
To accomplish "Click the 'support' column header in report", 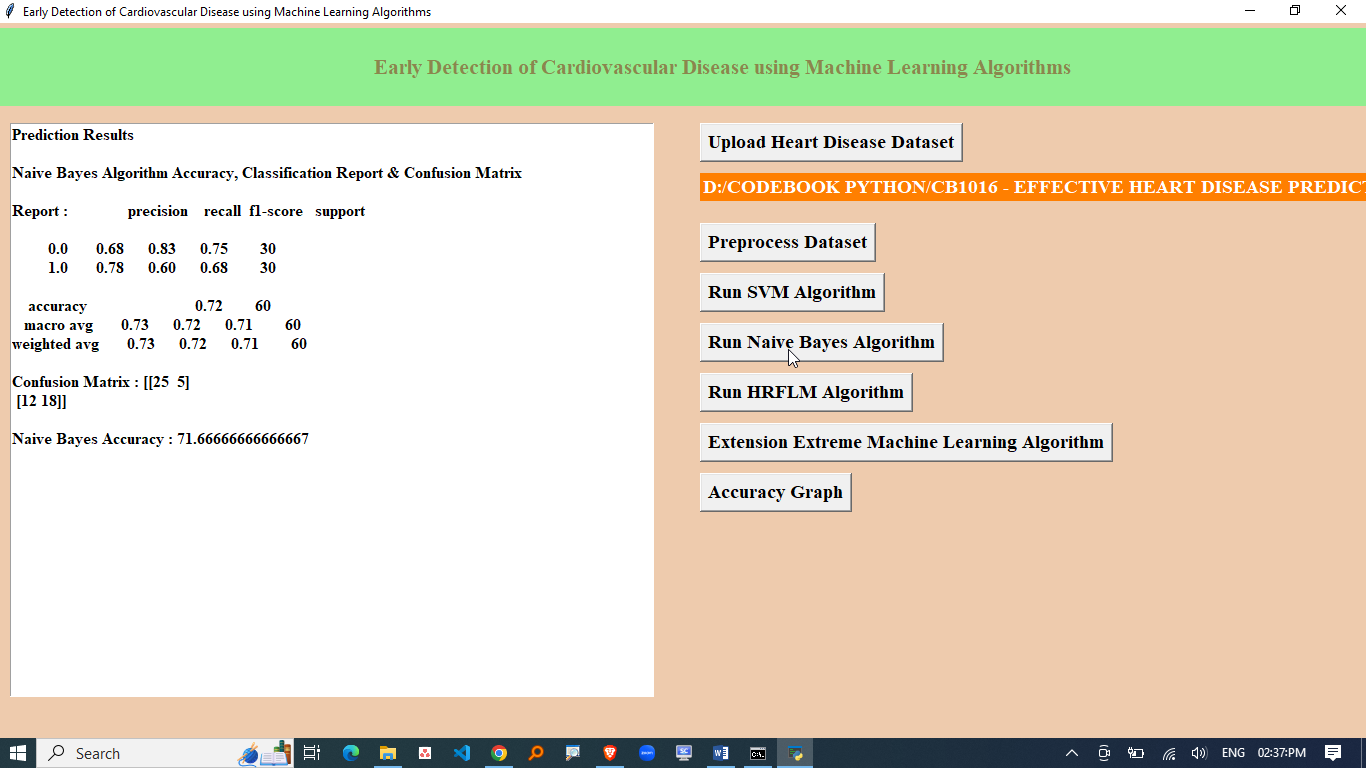I will (x=340, y=211).
